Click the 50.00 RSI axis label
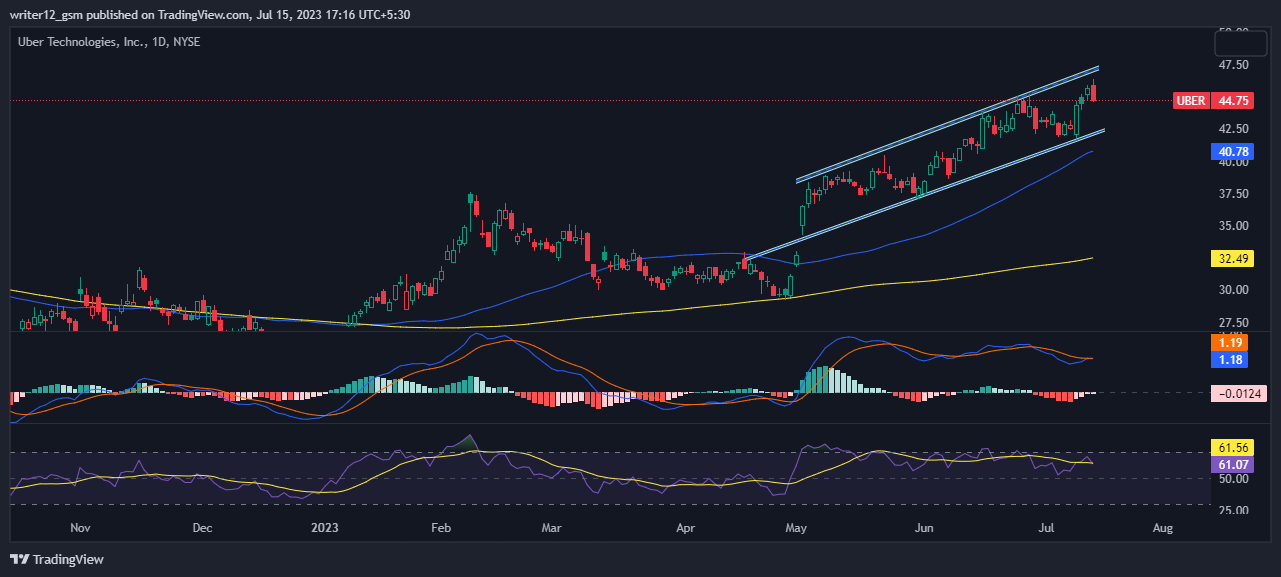1281x577 pixels. pyautogui.click(x=1233, y=479)
